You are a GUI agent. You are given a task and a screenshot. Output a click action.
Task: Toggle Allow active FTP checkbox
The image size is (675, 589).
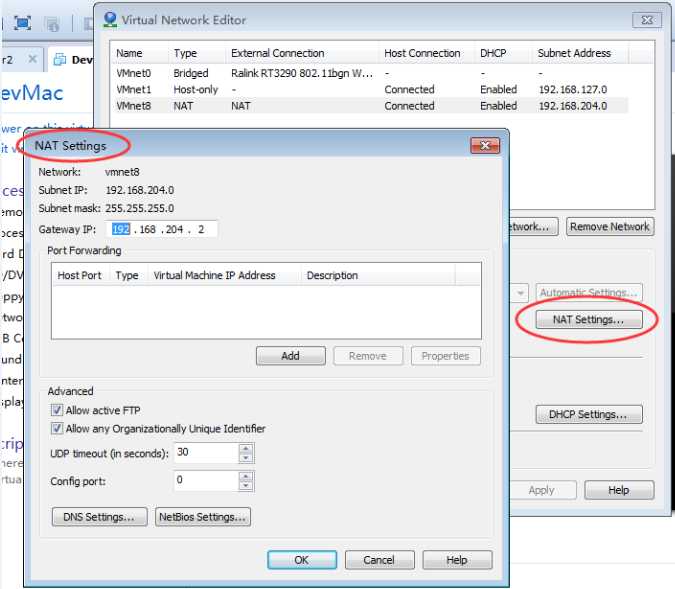click(57, 410)
